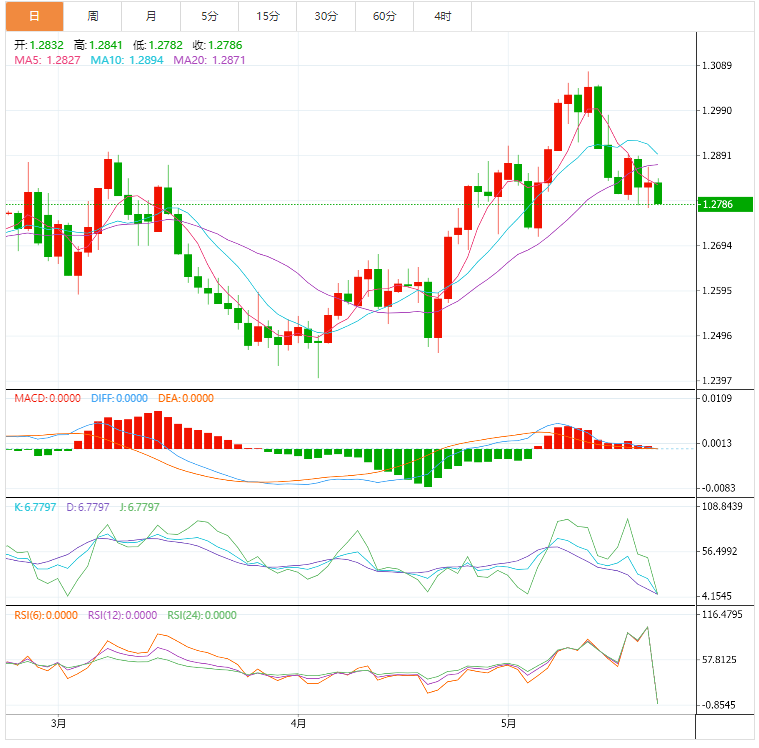Click the current price tag 1.2786
This screenshot has width=759, height=748.
[717, 204]
